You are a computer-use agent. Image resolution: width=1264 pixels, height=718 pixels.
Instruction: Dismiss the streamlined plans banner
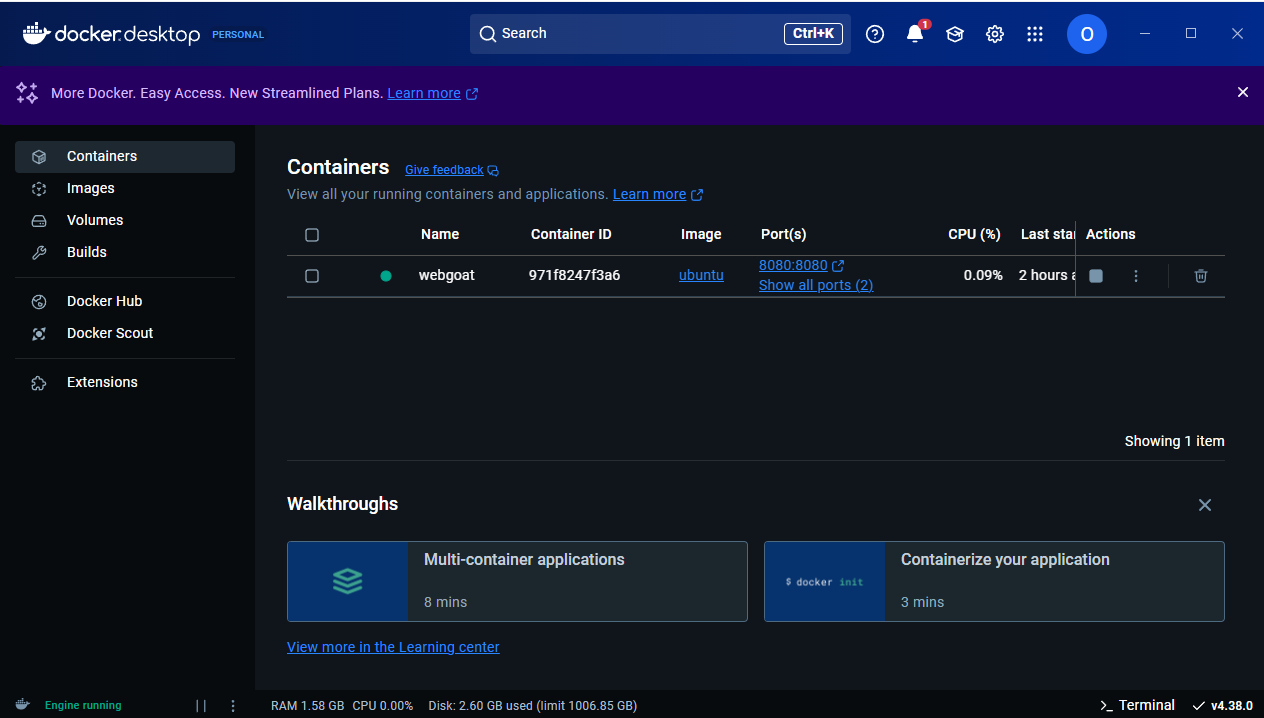click(1243, 92)
